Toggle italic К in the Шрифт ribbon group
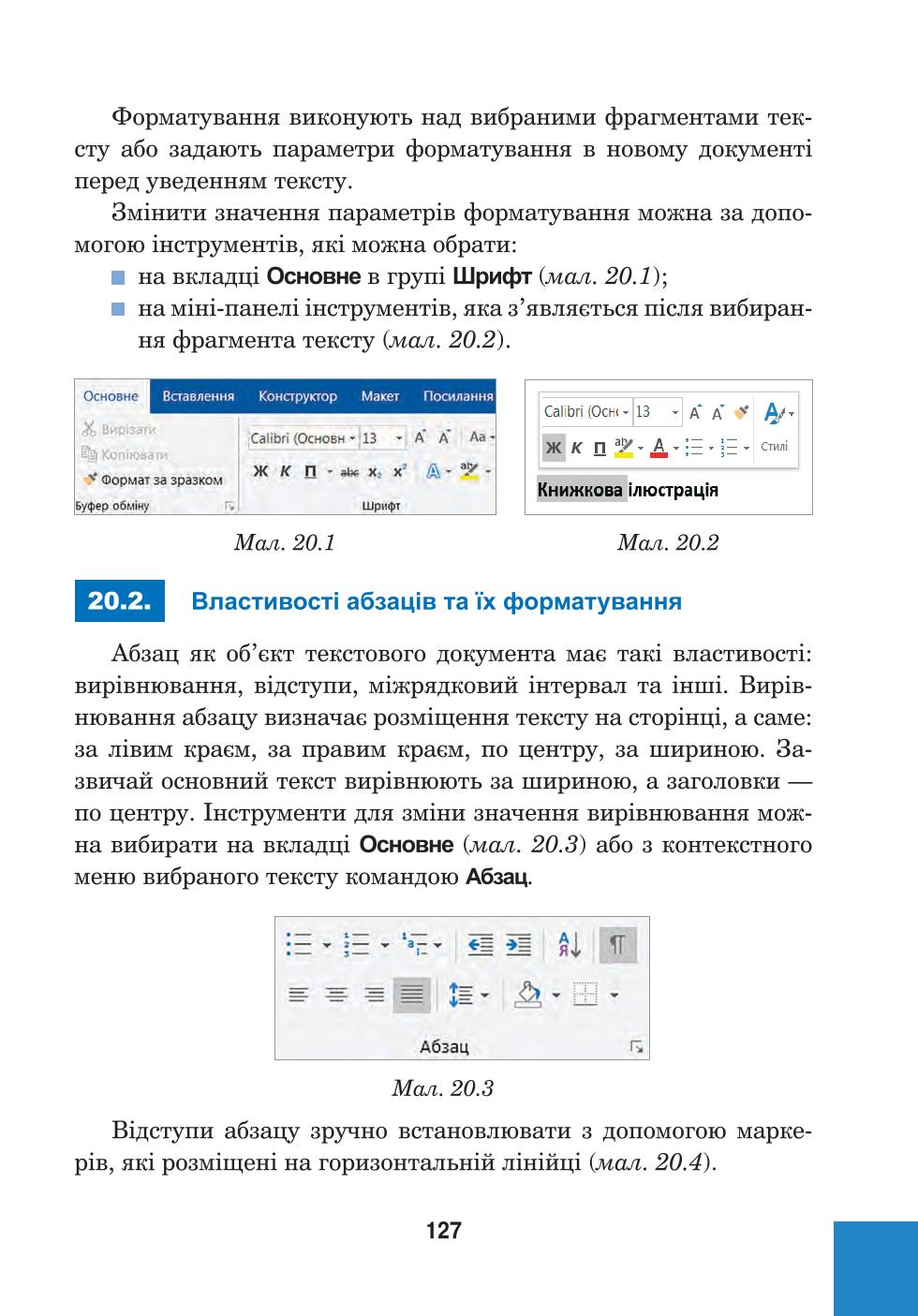 (285, 471)
